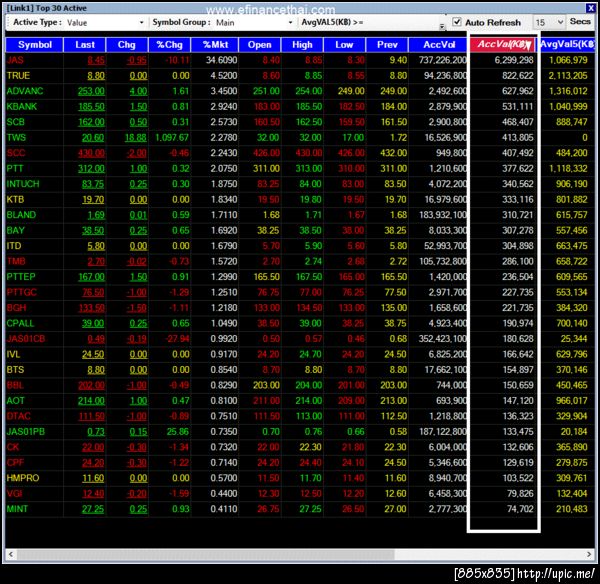
Task: Click the Prev column header
Action: click(387, 45)
